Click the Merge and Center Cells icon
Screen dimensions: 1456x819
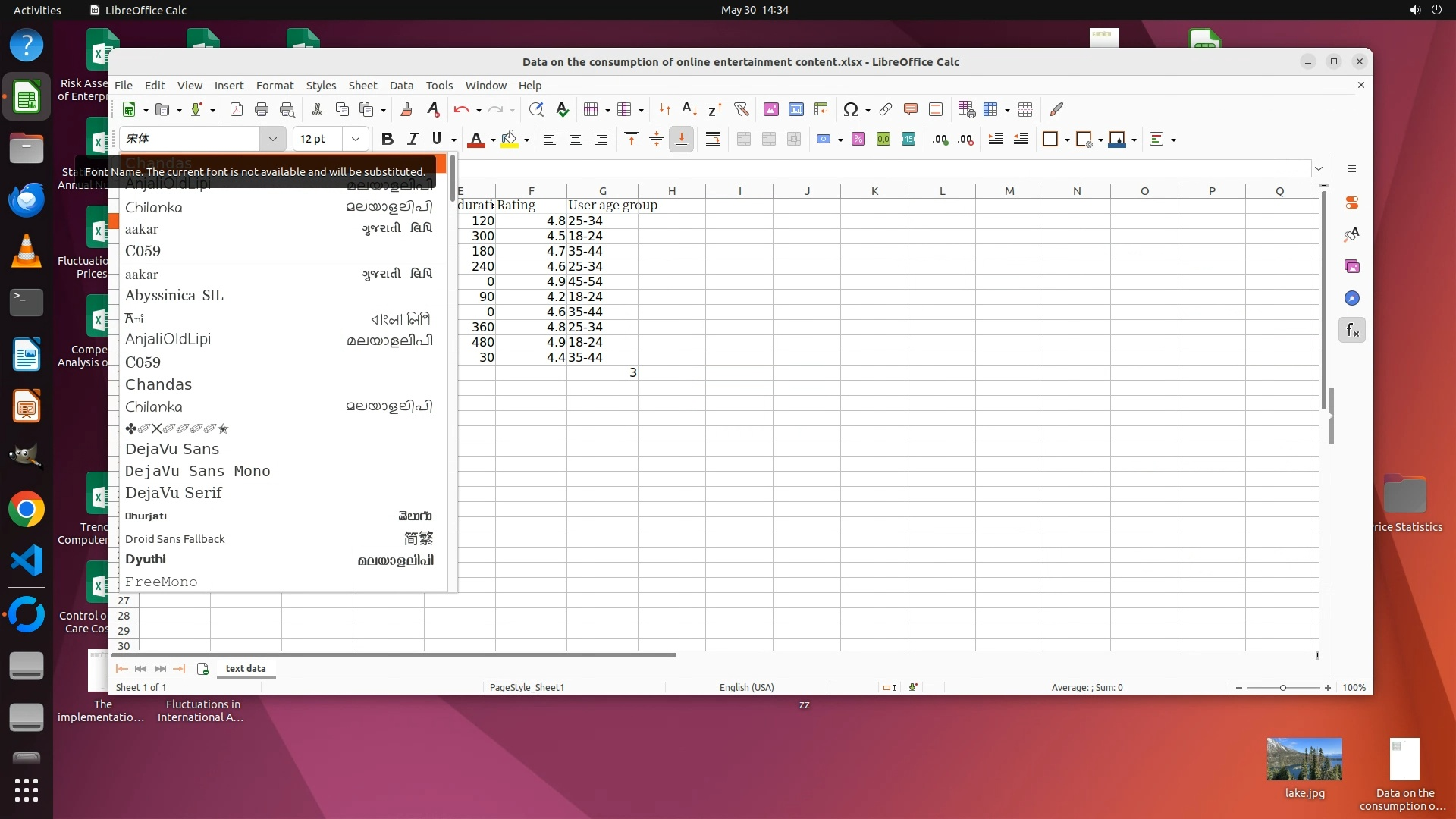point(743,139)
